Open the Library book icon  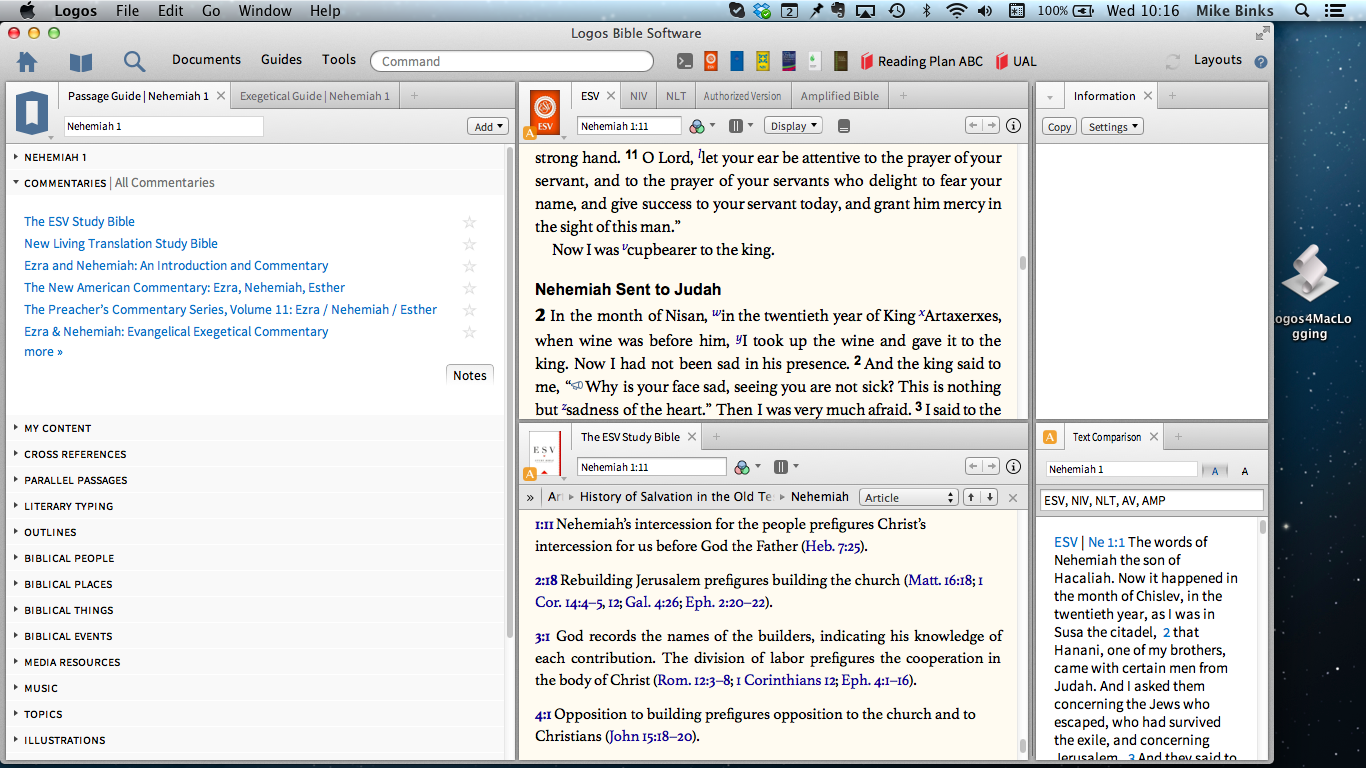tap(81, 62)
